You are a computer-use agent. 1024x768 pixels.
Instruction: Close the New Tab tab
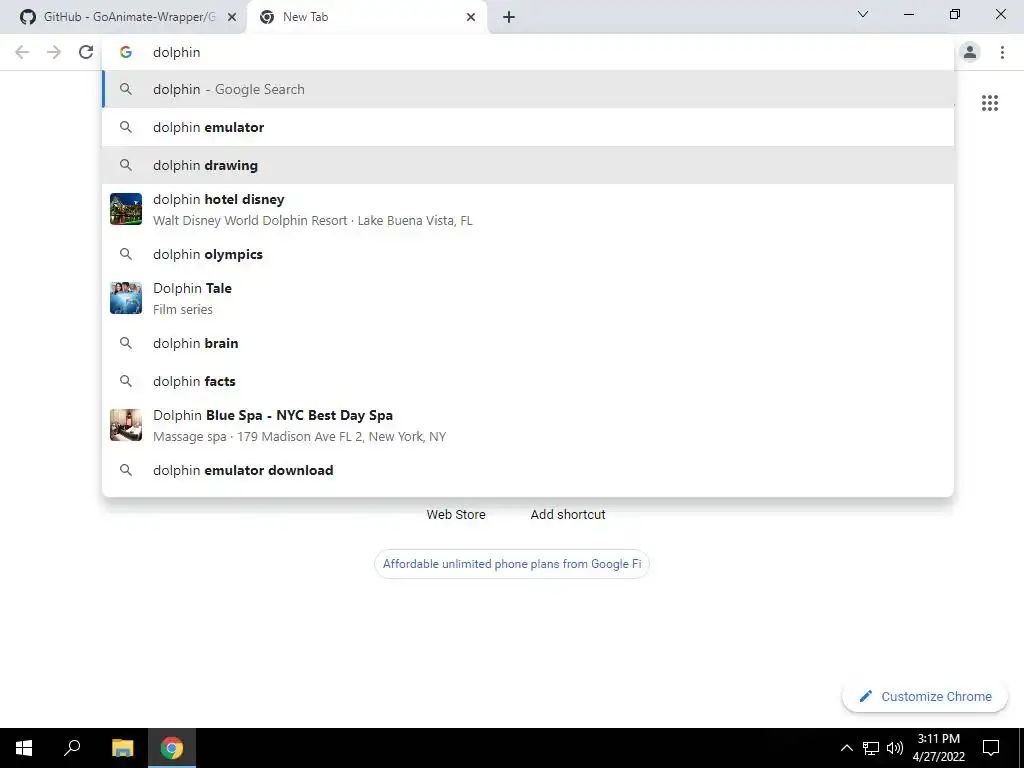point(471,17)
